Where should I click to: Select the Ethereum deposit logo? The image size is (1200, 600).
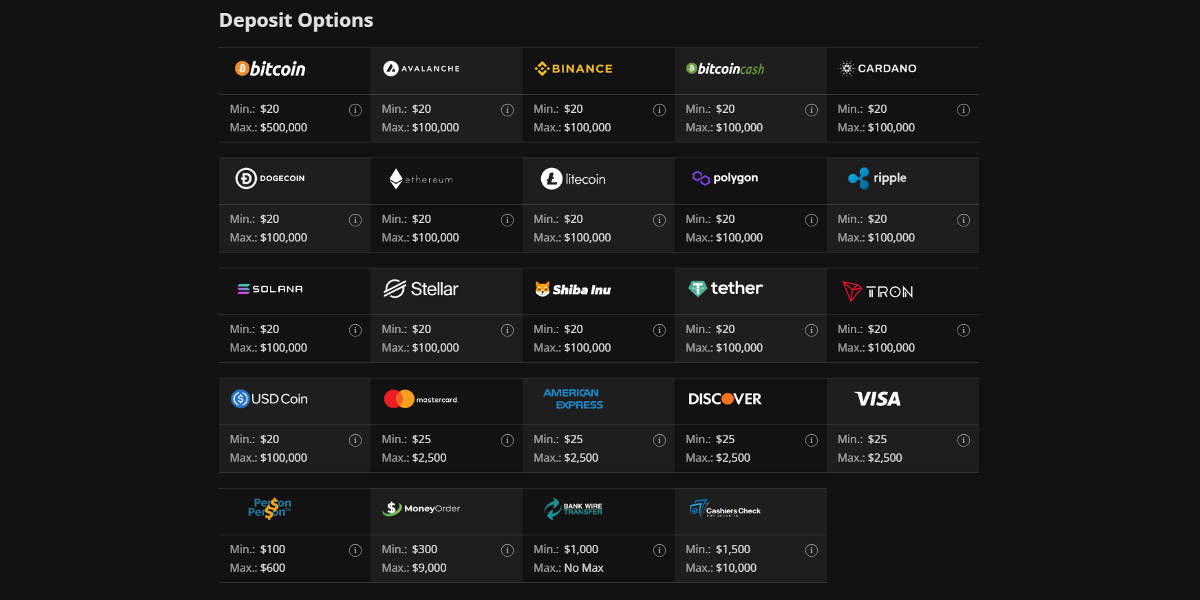[x=421, y=179]
